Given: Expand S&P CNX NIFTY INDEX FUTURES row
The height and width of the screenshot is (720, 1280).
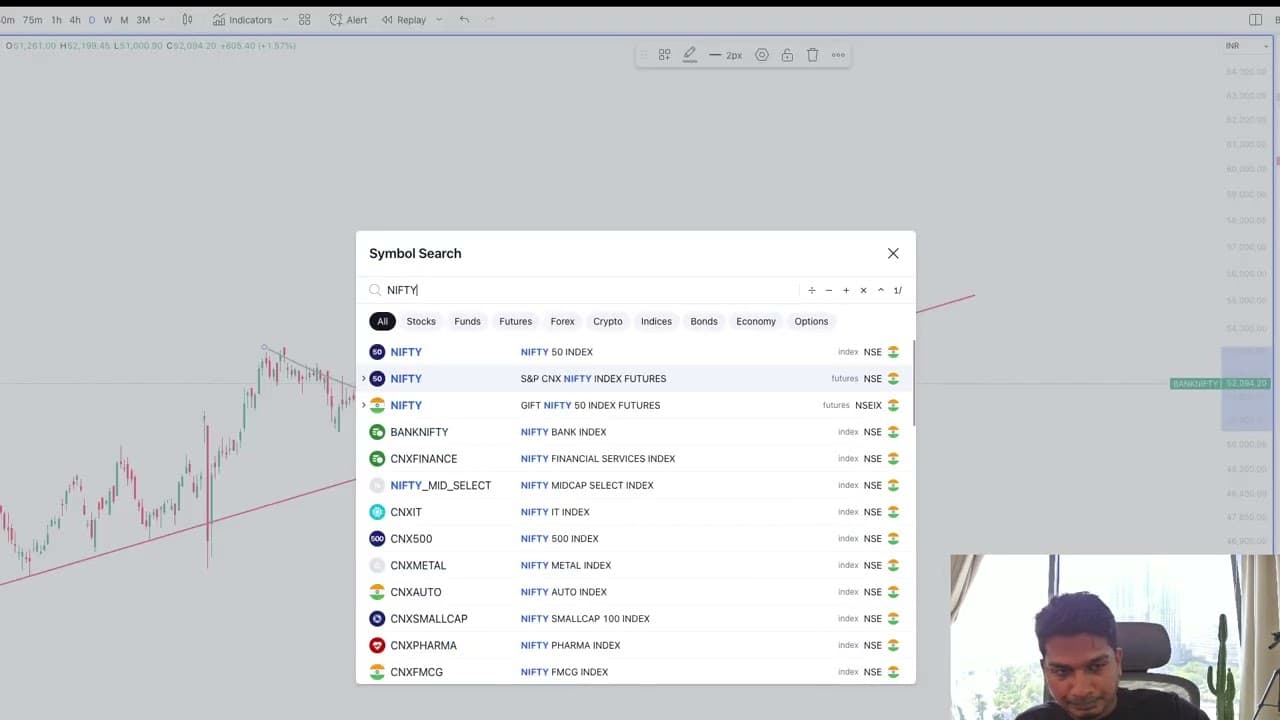Looking at the screenshot, I should [363, 379].
